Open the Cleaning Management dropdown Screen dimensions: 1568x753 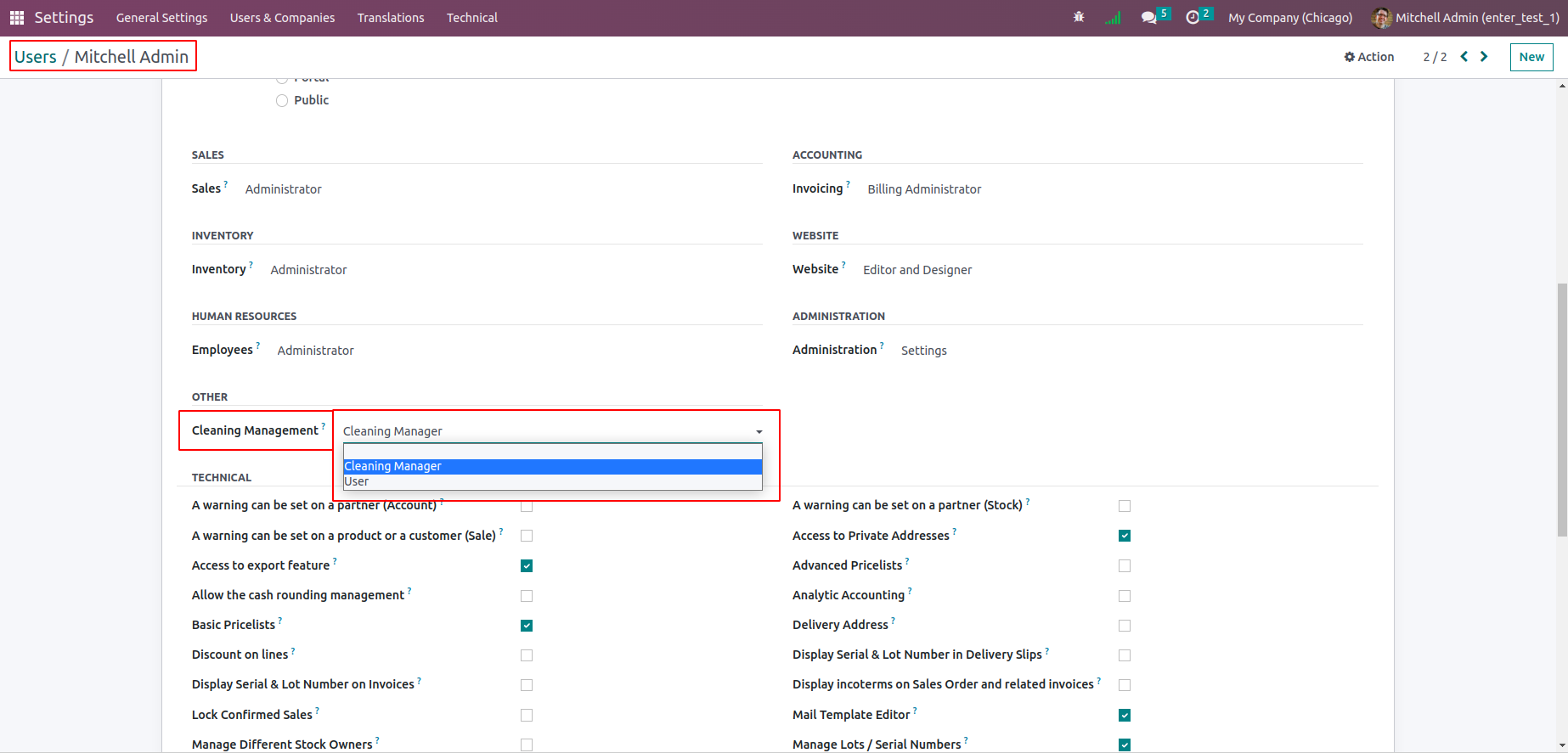(x=553, y=431)
